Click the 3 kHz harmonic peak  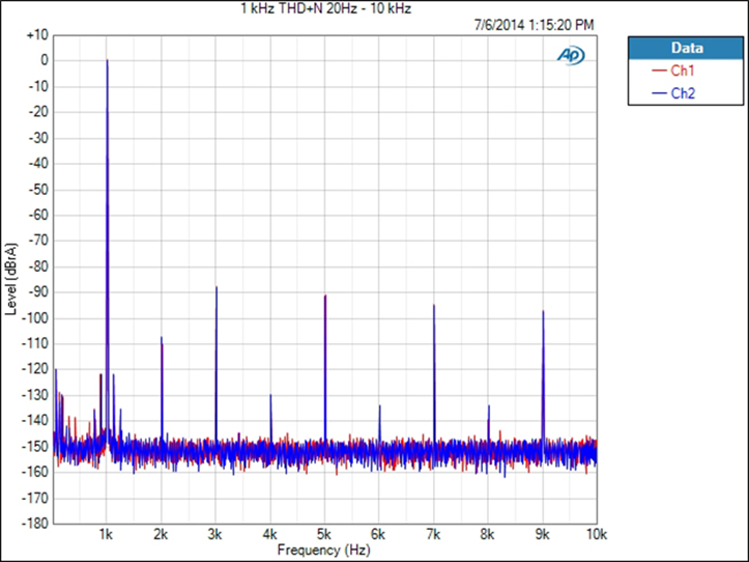pyautogui.click(x=216, y=289)
